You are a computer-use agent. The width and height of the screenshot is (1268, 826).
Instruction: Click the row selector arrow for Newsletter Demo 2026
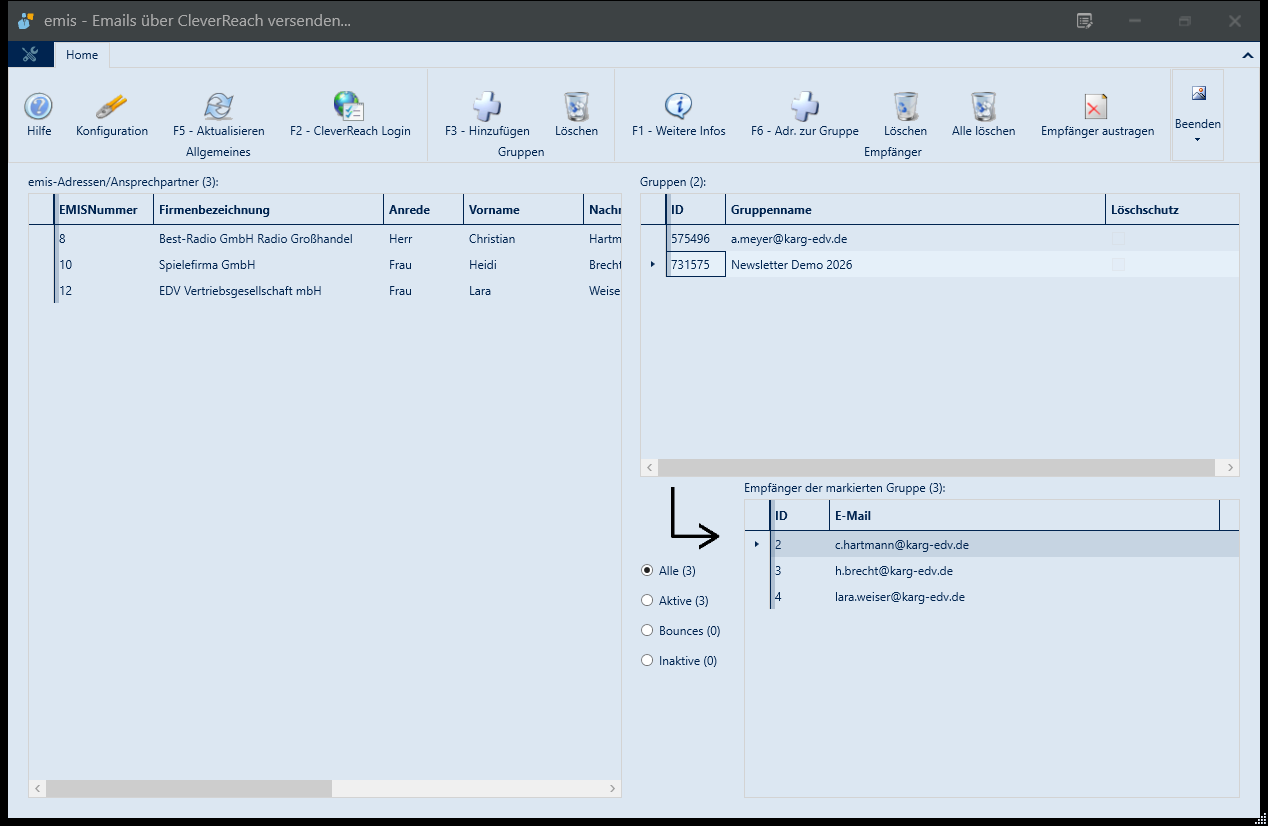point(653,265)
